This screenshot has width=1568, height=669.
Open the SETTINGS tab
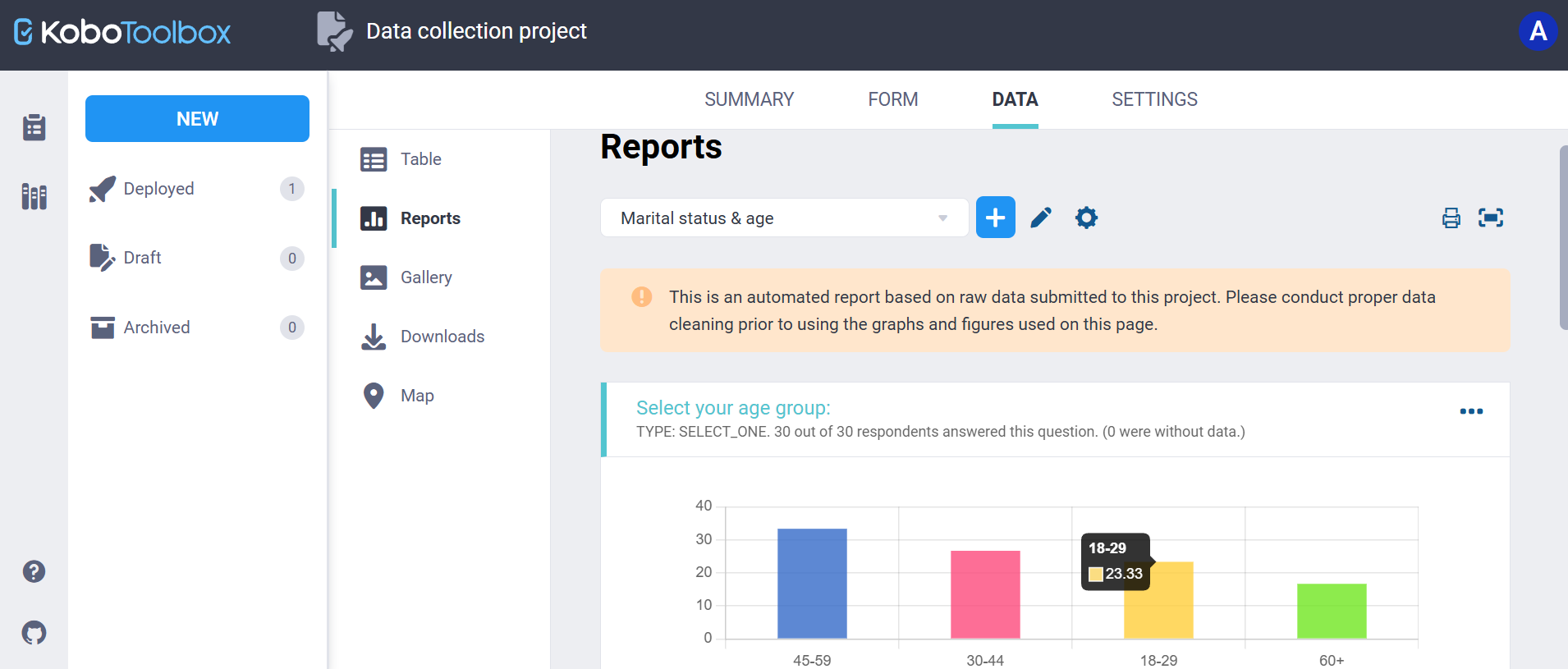(1154, 99)
